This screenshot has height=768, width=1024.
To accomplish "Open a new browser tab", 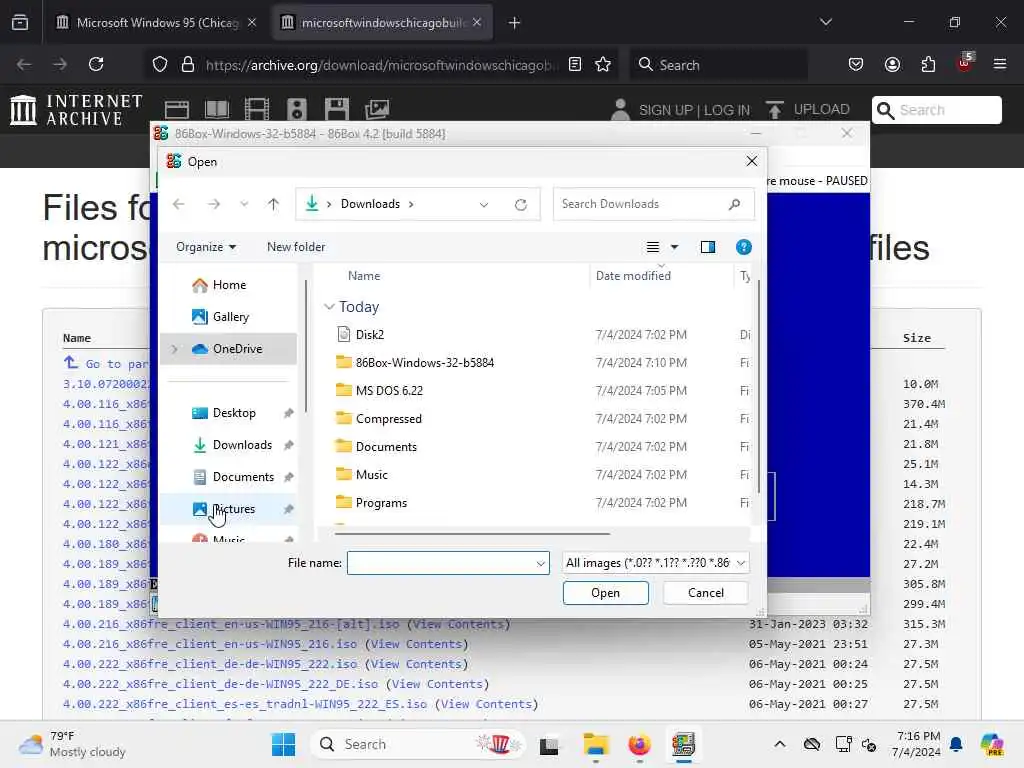I will pos(514,23).
